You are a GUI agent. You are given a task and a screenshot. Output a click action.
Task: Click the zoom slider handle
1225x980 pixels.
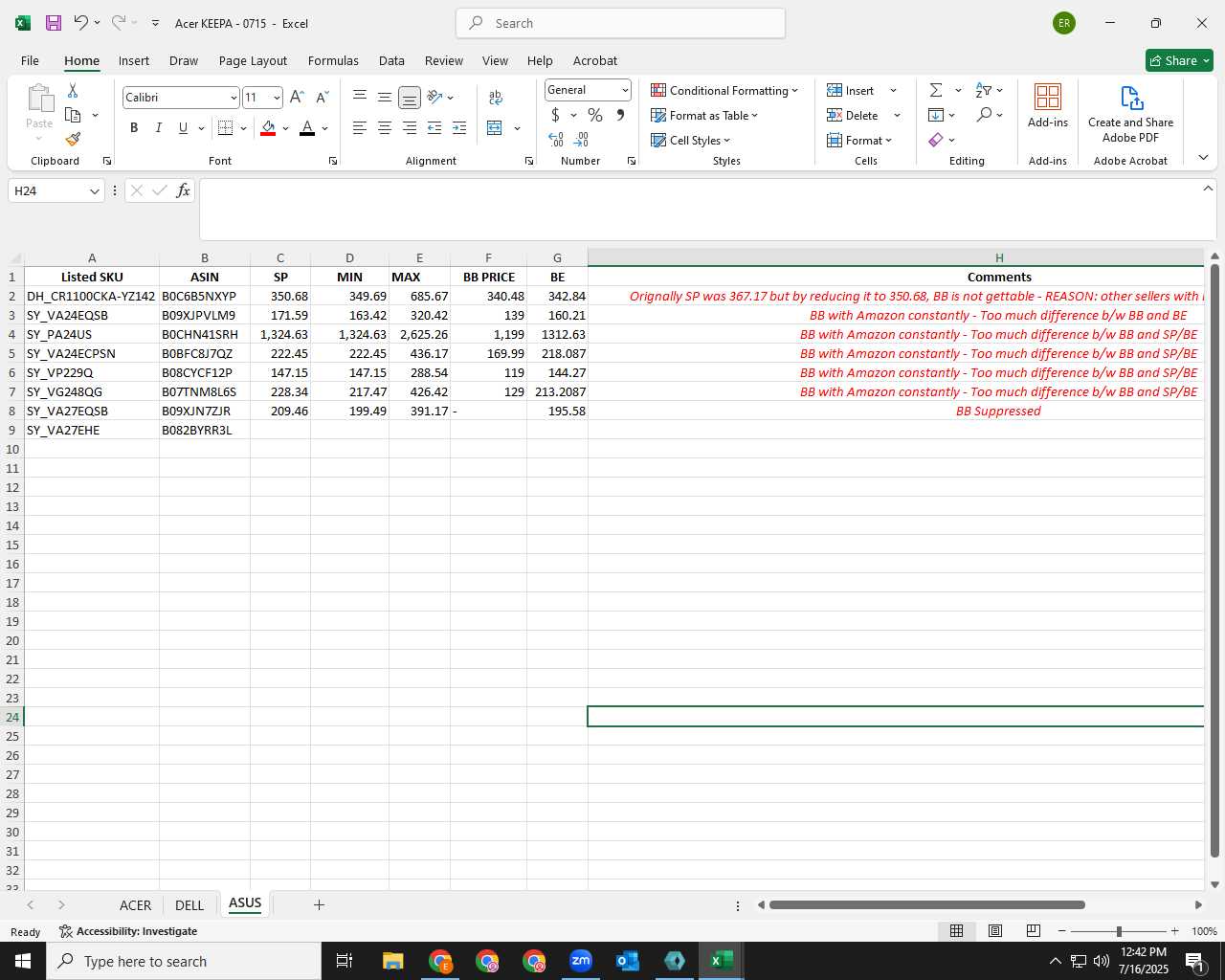point(1118,931)
